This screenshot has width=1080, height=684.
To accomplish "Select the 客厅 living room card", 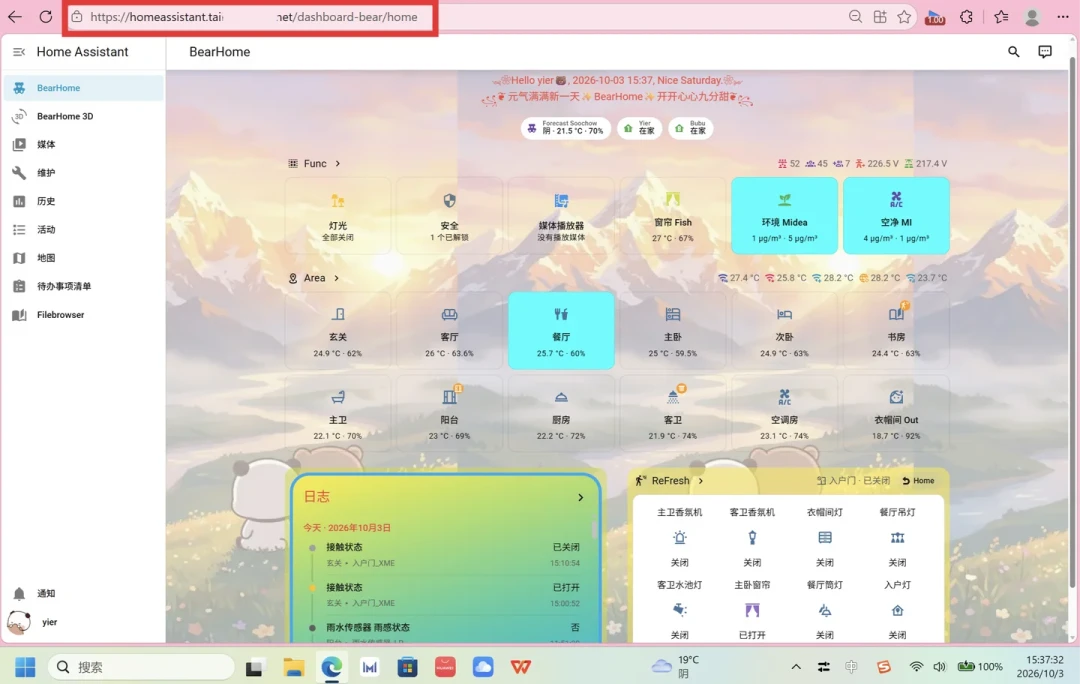I will (449, 331).
